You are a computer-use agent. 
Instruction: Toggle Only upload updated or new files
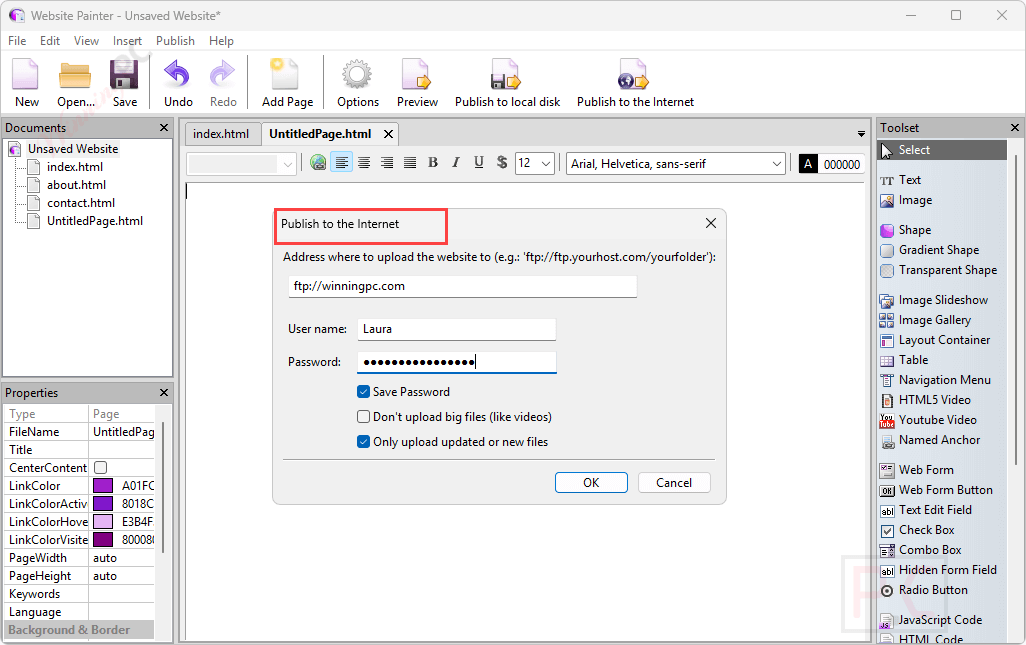364,442
